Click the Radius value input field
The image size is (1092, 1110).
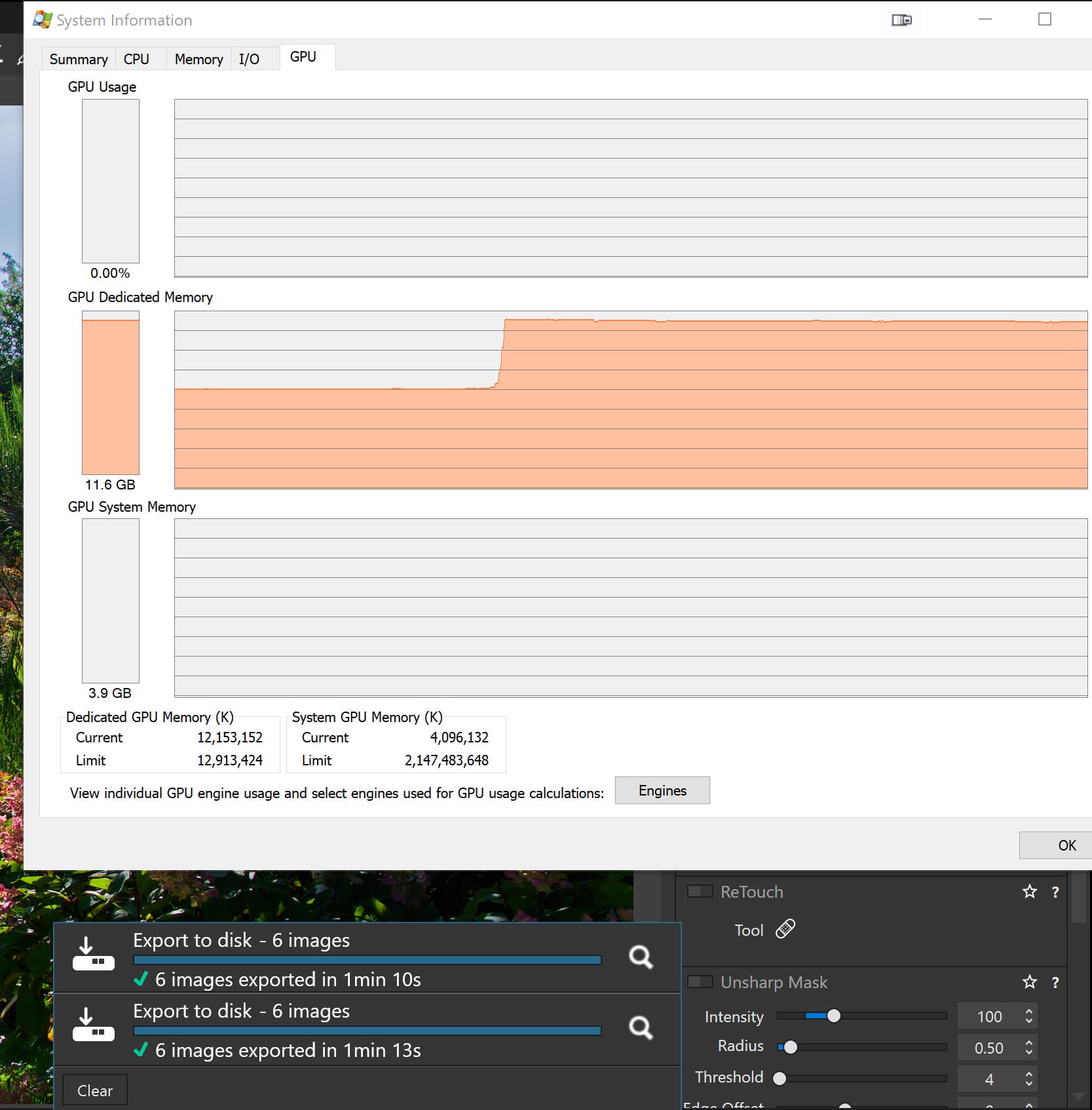(x=988, y=1048)
